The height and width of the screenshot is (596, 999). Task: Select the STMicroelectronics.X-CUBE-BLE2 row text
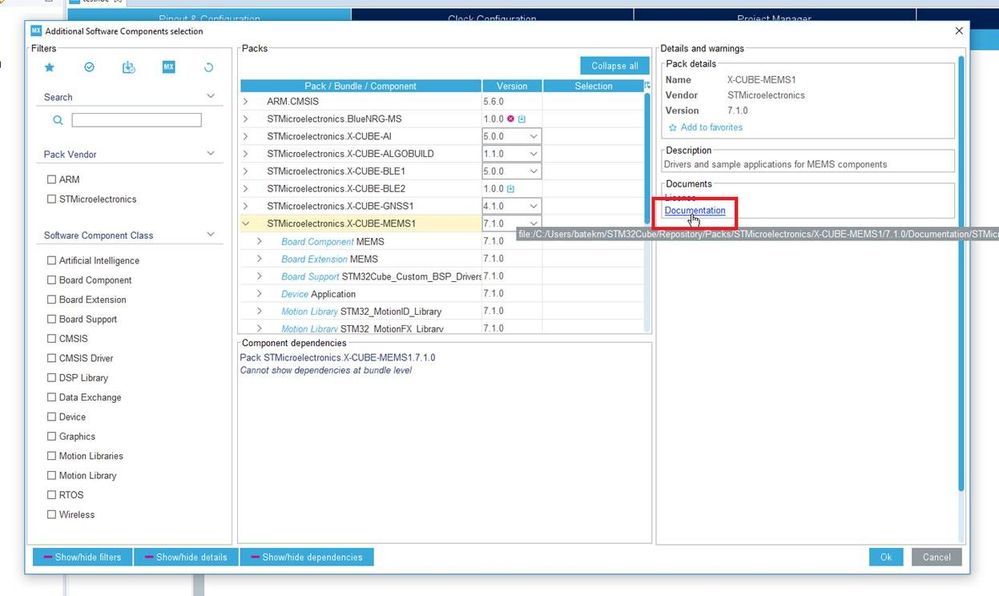pos(336,189)
